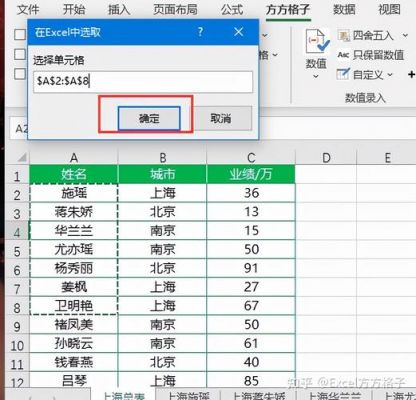Click the 取消 button
Image resolution: width=416 pixels, height=400 pixels.
tap(221, 118)
